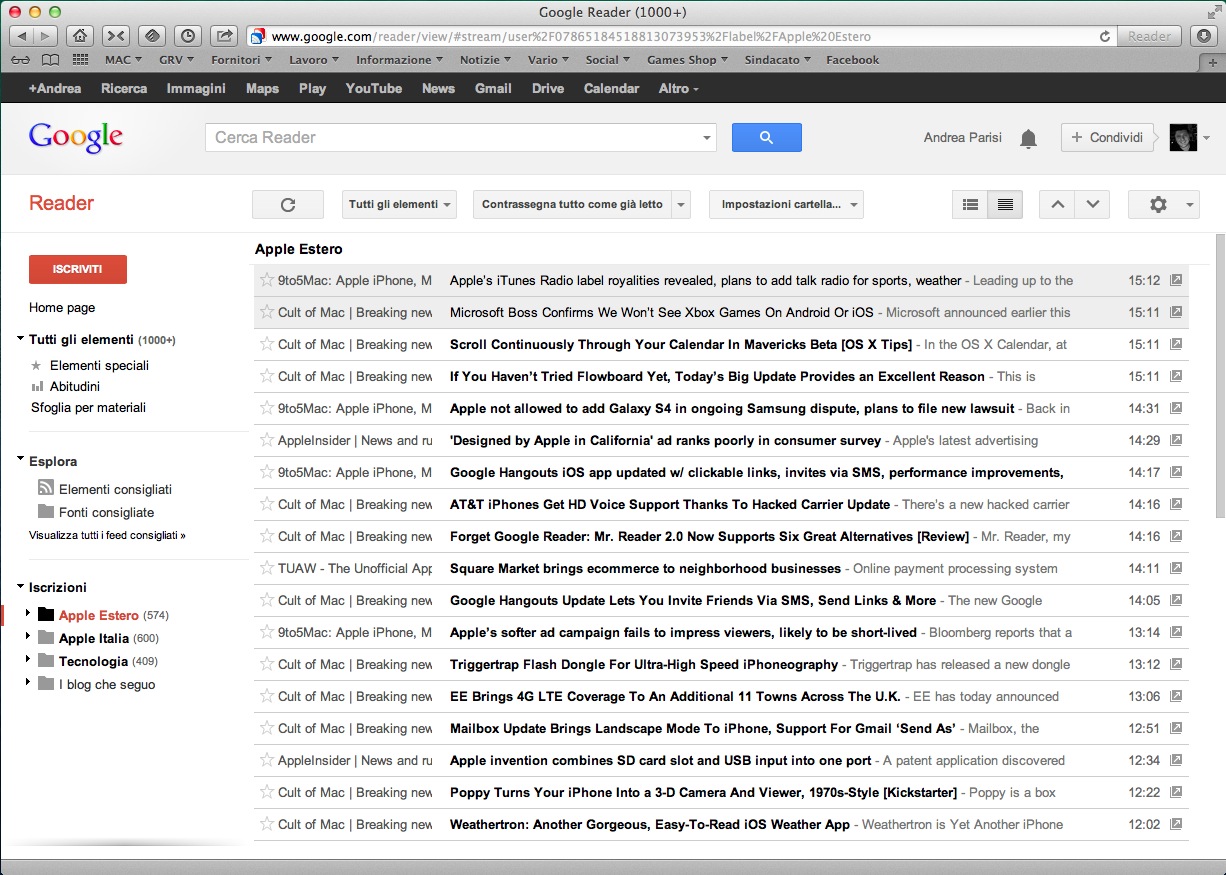Refresh the feed list with the circular arrow
The height and width of the screenshot is (875, 1226).
[x=288, y=205]
